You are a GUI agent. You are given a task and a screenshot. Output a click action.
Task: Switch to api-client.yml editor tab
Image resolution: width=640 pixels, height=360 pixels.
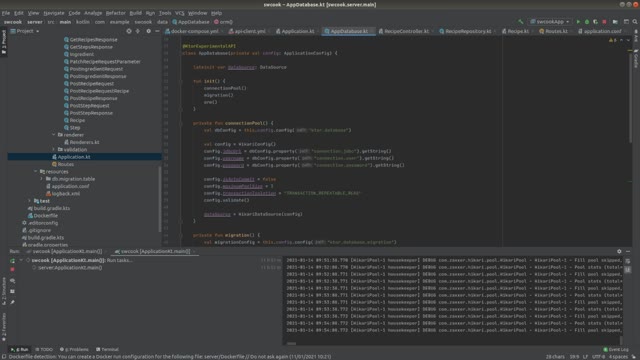pyautogui.click(x=249, y=31)
